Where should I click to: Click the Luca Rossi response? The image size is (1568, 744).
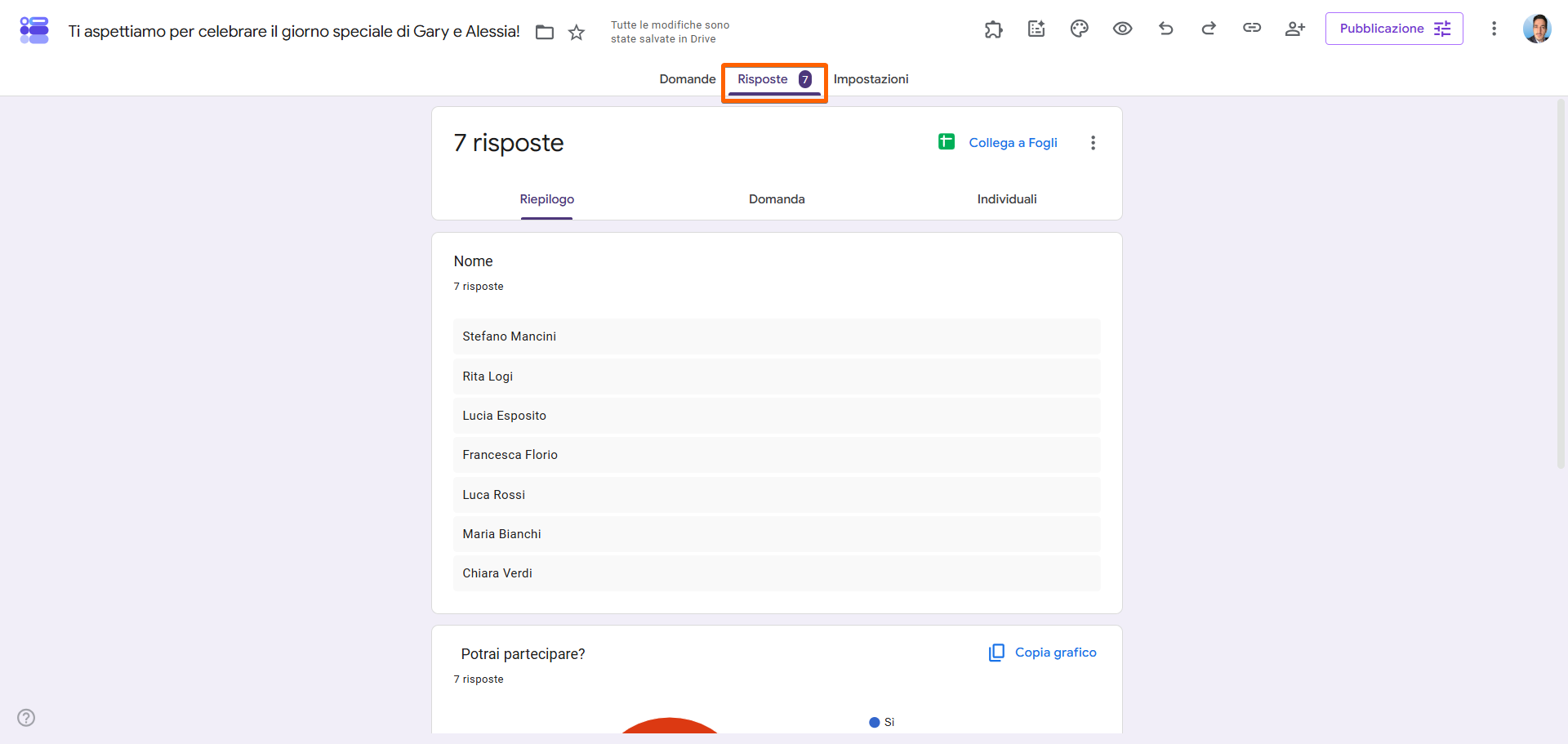[777, 495]
